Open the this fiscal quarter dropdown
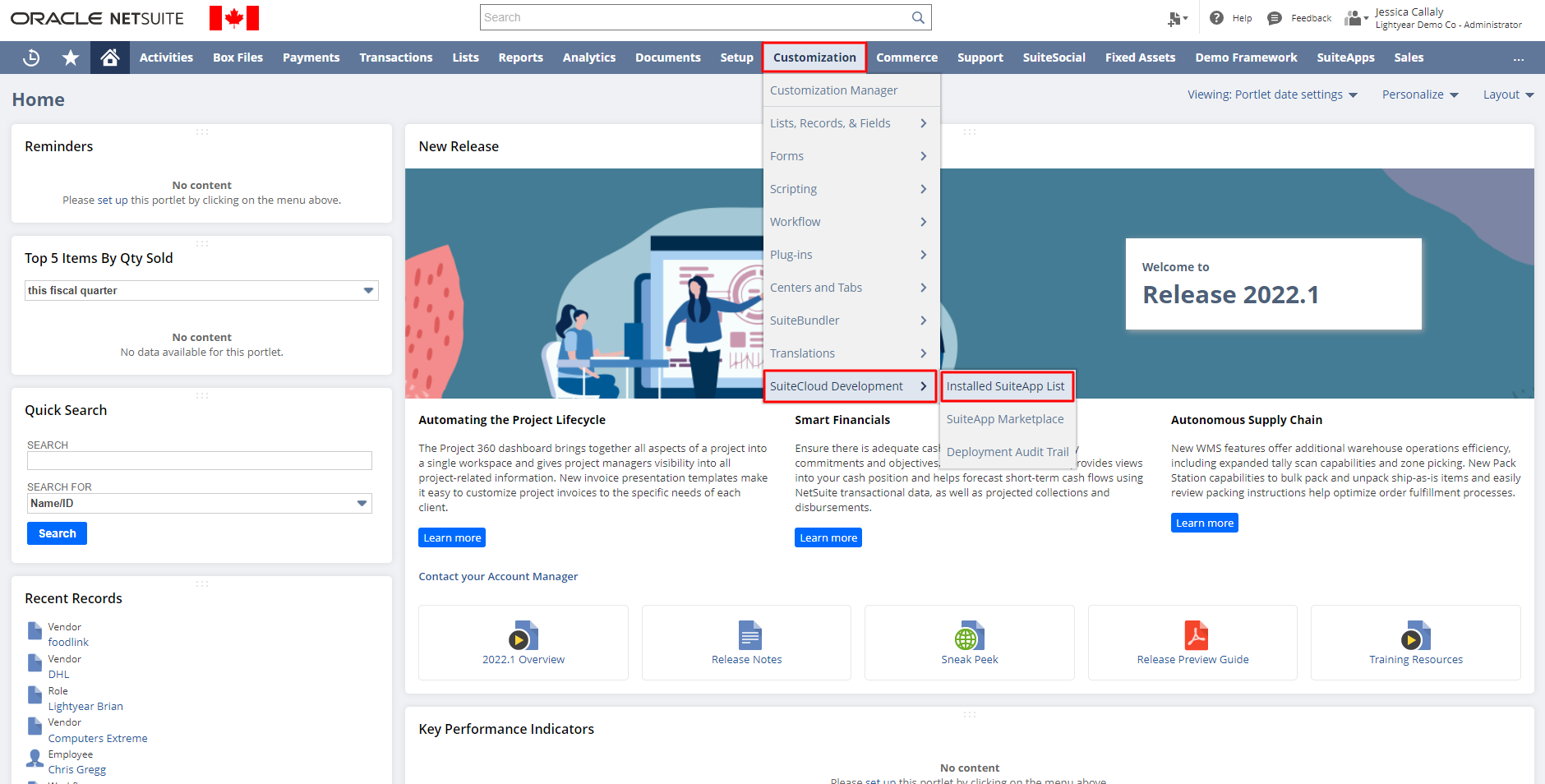Viewport: 1545px width, 784px height. [x=201, y=290]
